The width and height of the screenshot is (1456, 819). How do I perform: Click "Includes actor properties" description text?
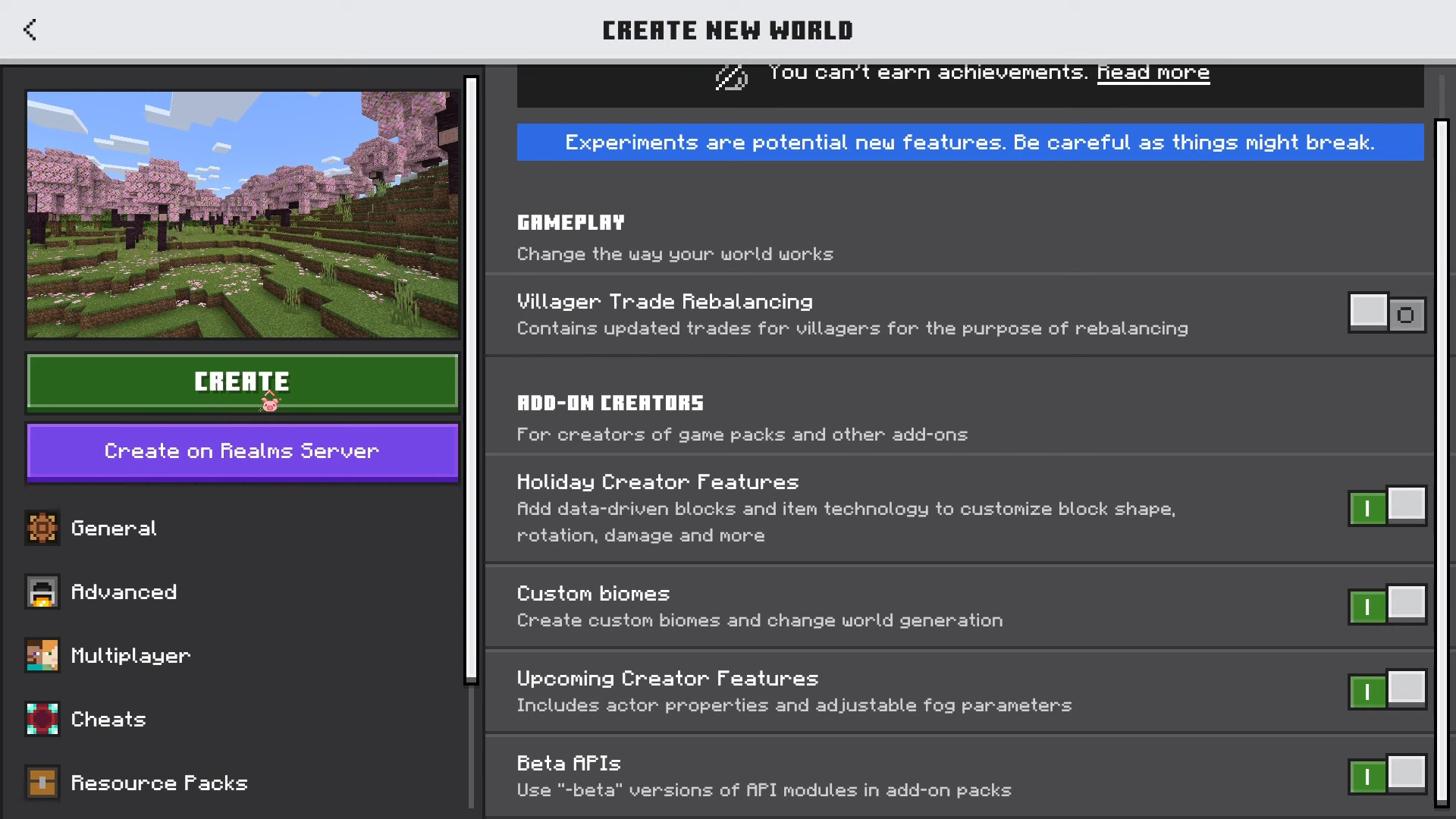(794, 705)
